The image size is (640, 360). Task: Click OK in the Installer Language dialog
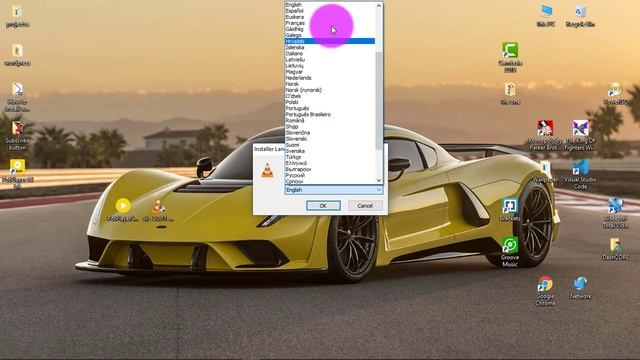[323, 206]
